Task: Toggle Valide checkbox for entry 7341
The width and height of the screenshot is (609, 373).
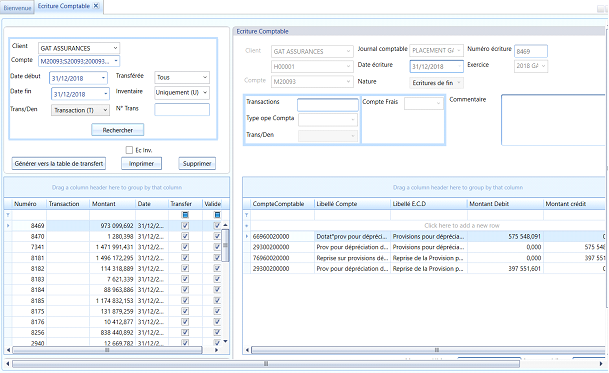Action: tap(217, 247)
